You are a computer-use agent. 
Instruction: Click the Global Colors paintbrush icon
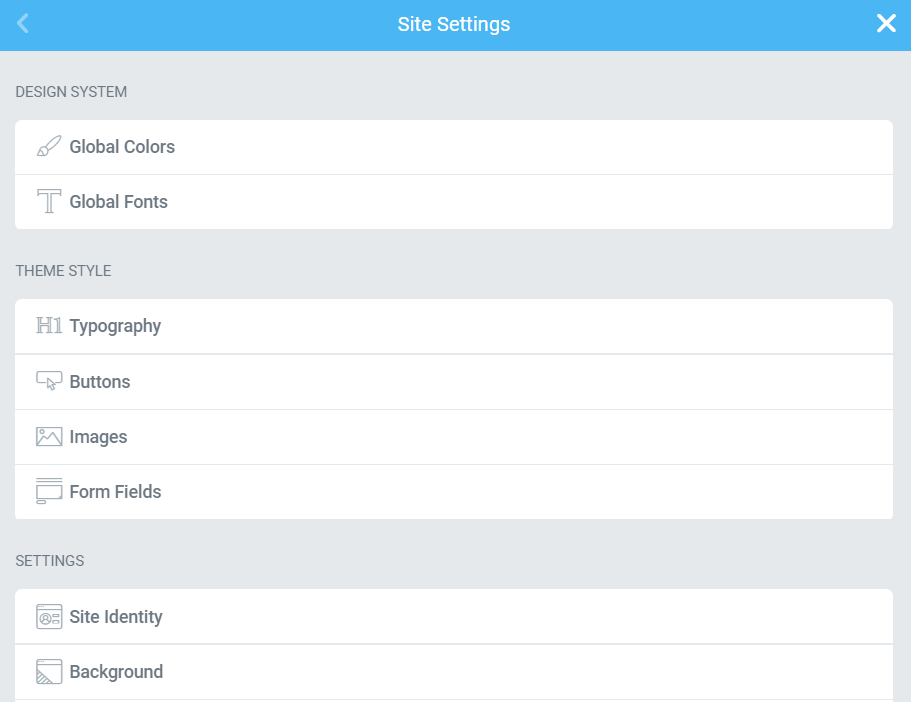tap(48, 146)
